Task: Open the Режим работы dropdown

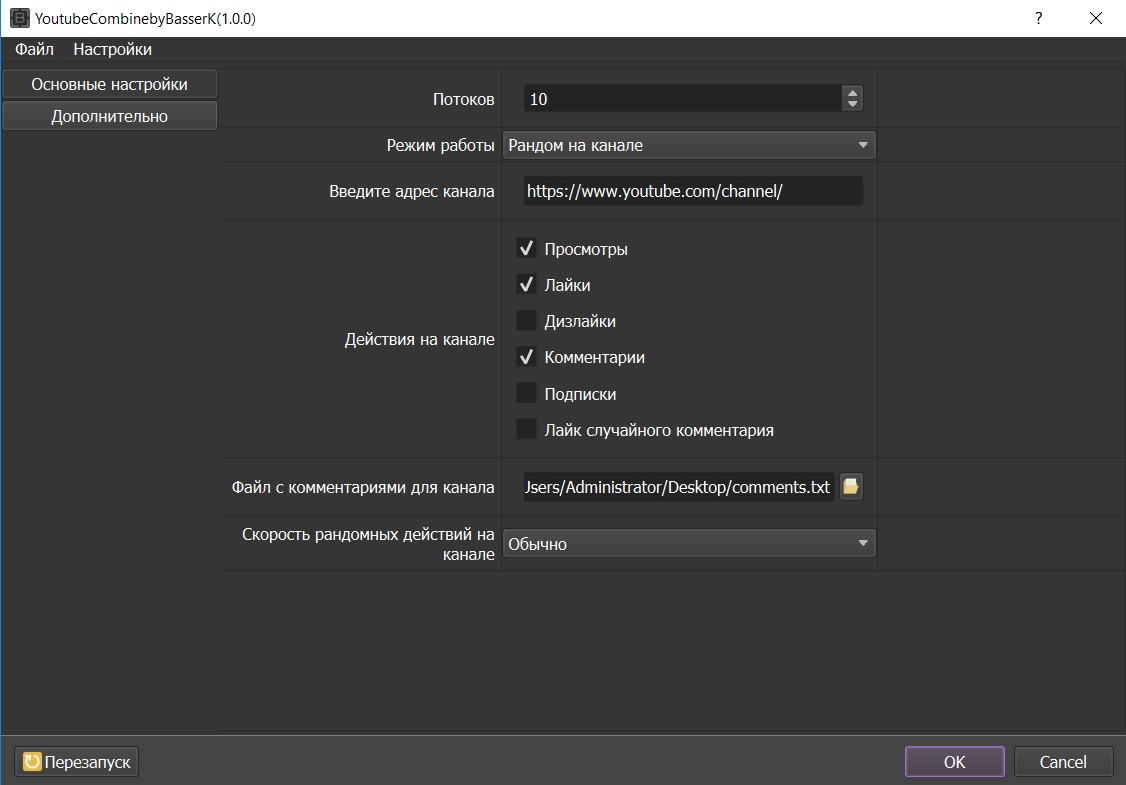Action: pos(688,145)
